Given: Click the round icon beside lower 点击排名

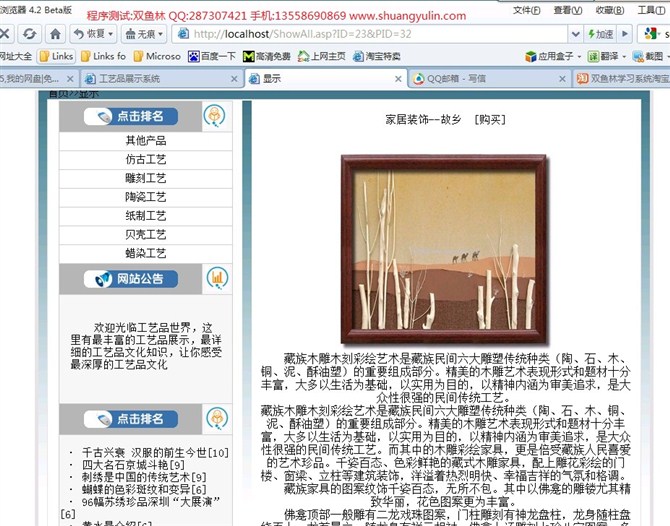Looking at the screenshot, I should point(217,418).
